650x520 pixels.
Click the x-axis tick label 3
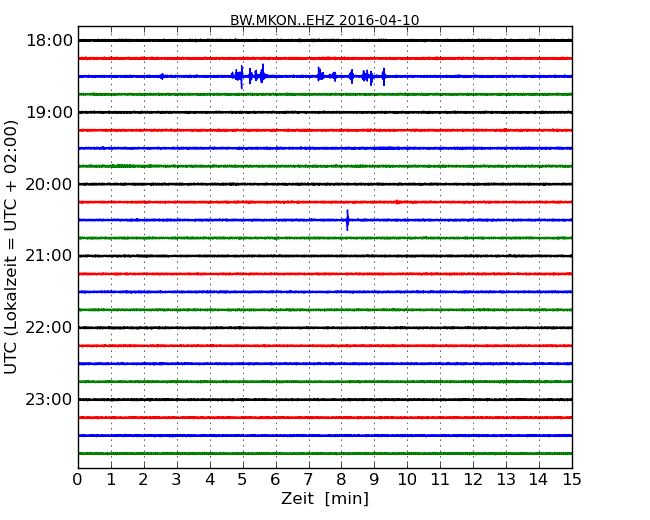click(x=177, y=480)
